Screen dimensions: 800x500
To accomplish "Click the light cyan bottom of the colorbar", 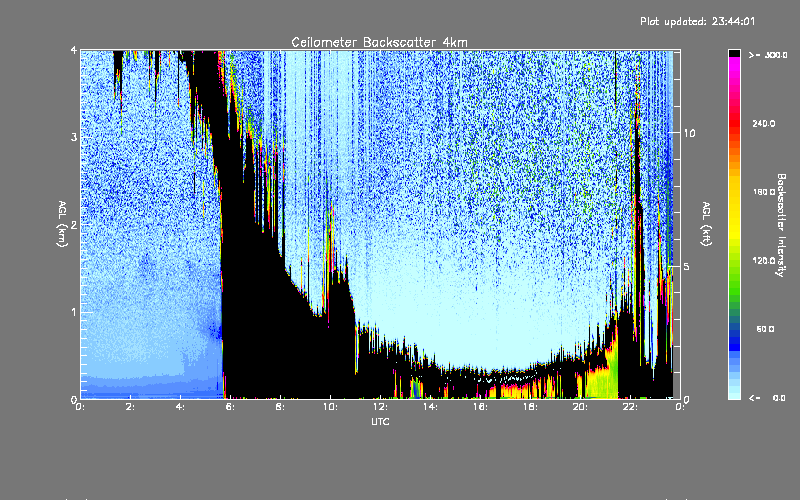I will click(x=734, y=393).
